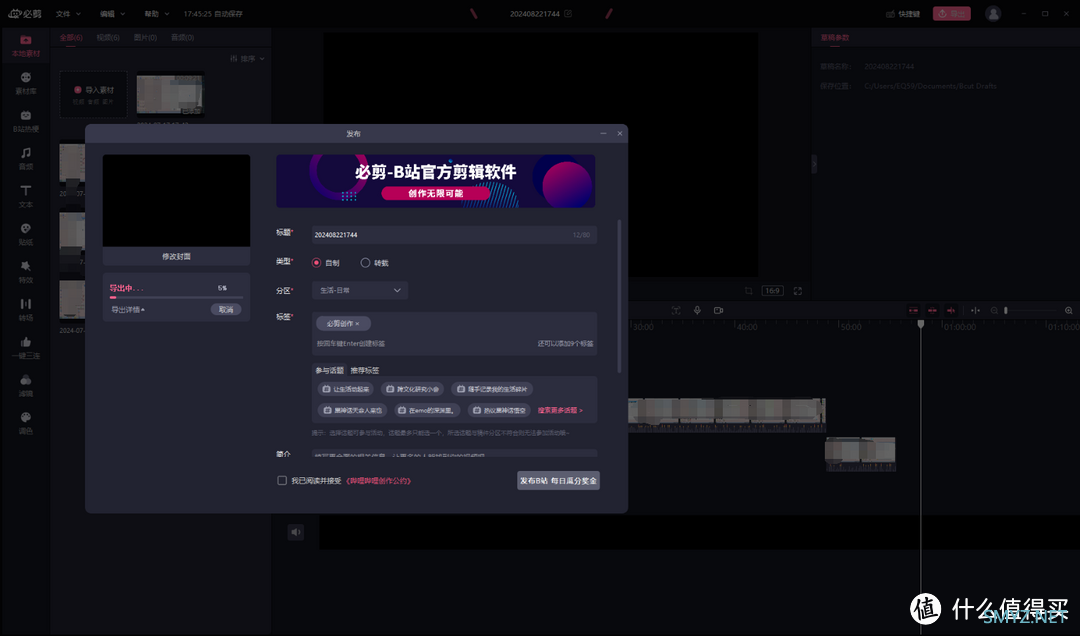
Task: Click the speaker volume icon below dialog
Action: tap(295, 532)
